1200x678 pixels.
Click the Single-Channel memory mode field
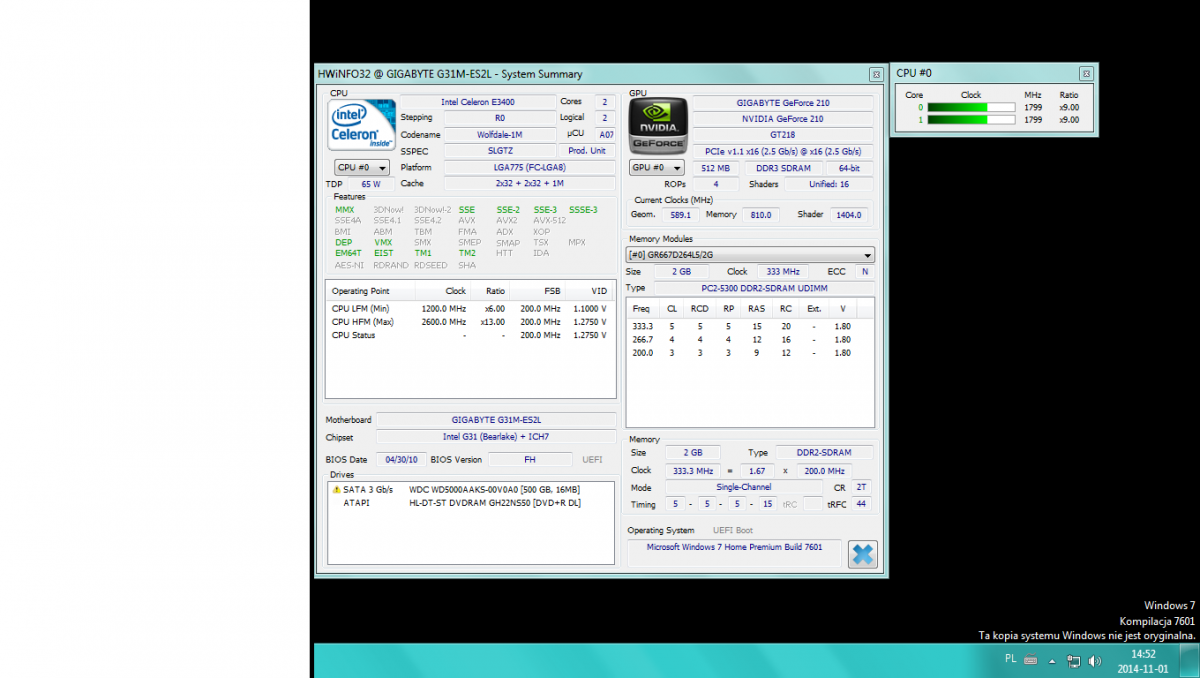[744, 488]
